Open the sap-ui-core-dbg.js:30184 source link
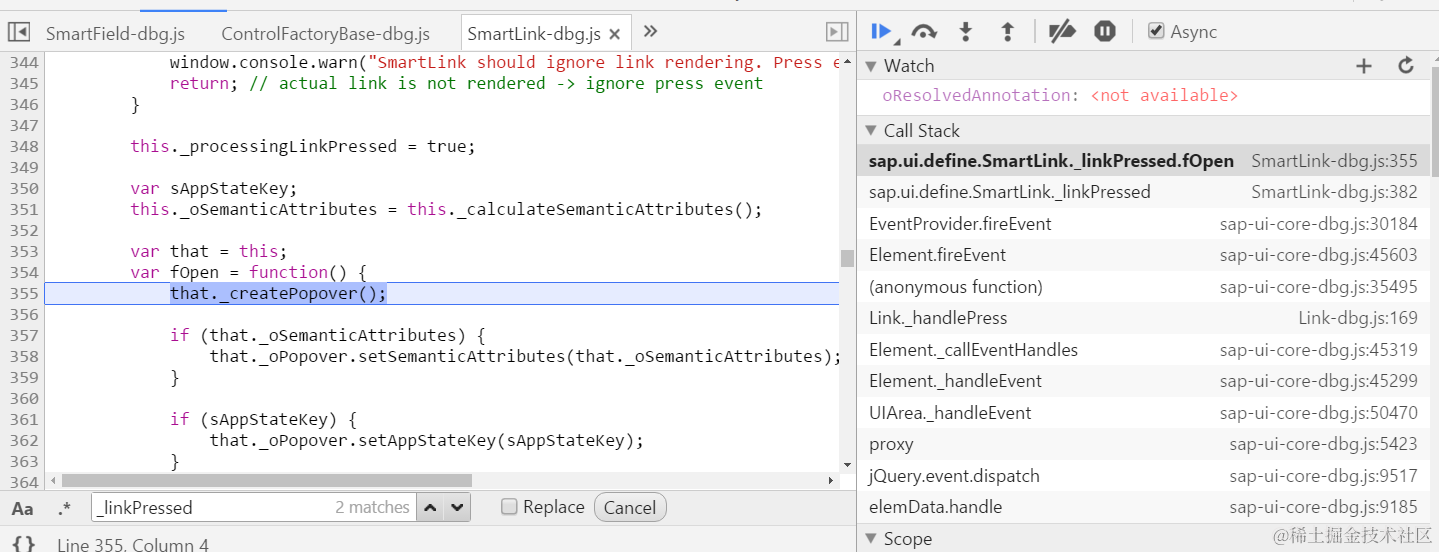 [x=1318, y=224]
